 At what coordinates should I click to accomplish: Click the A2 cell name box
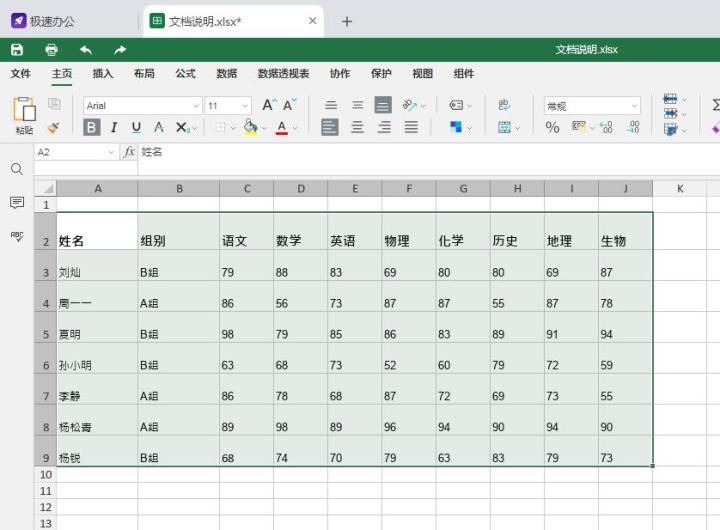(x=76, y=152)
